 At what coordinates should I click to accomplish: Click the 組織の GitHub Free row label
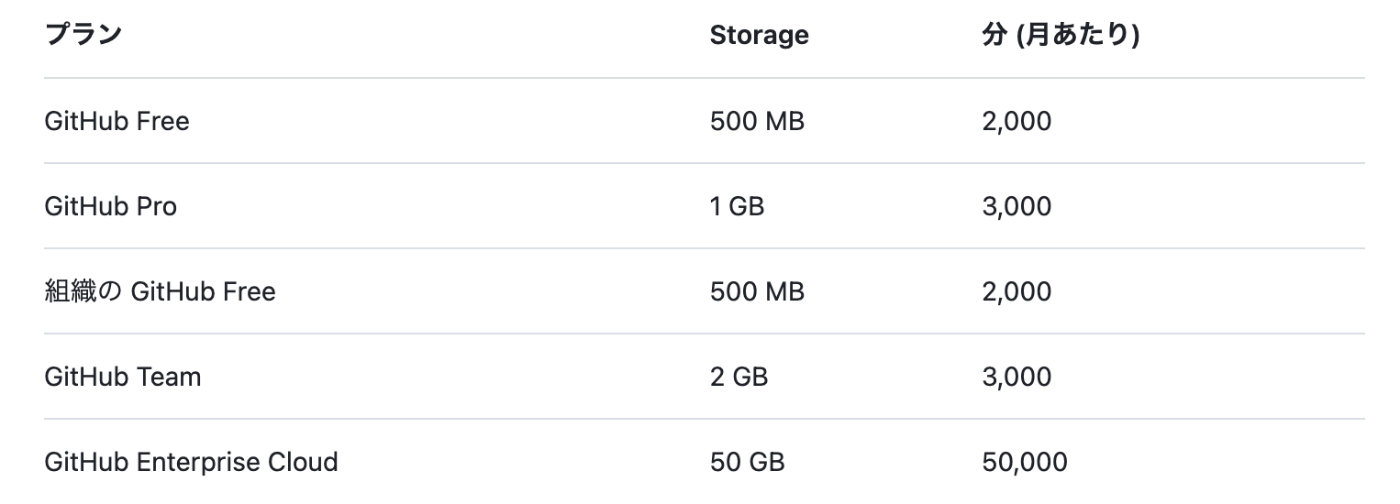(160, 292)
